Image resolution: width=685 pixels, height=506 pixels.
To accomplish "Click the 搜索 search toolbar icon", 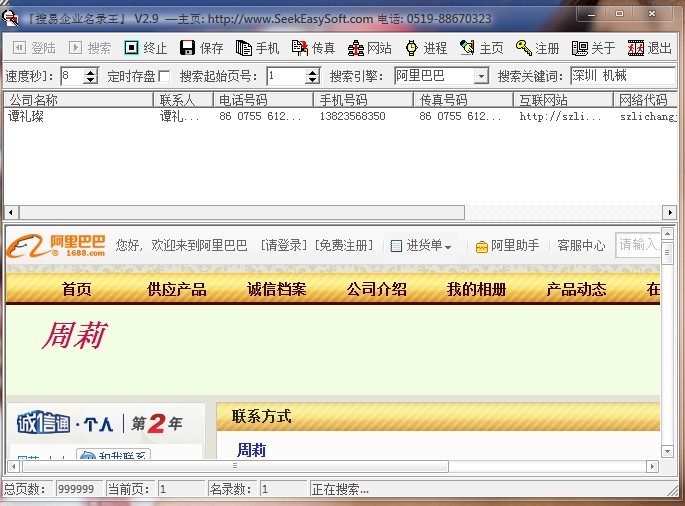I will [75, 47].
